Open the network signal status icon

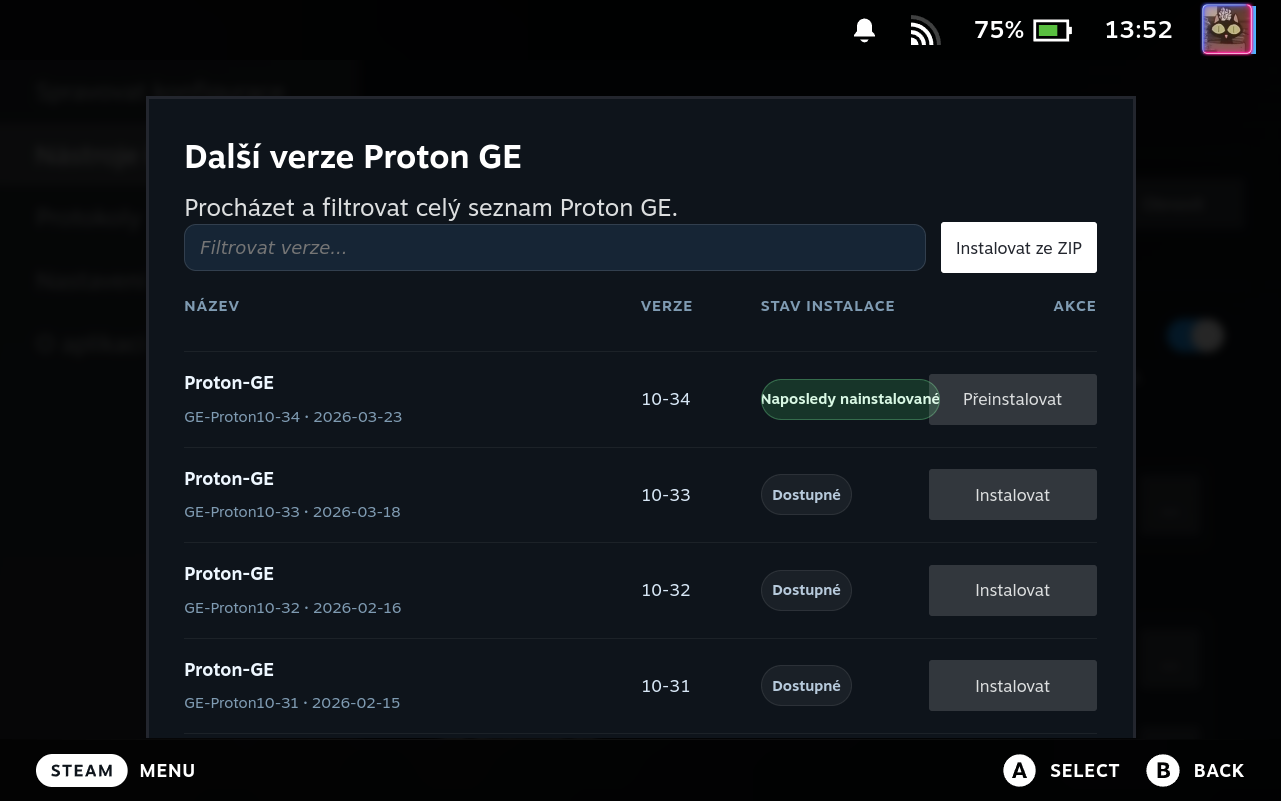(925, 31)
